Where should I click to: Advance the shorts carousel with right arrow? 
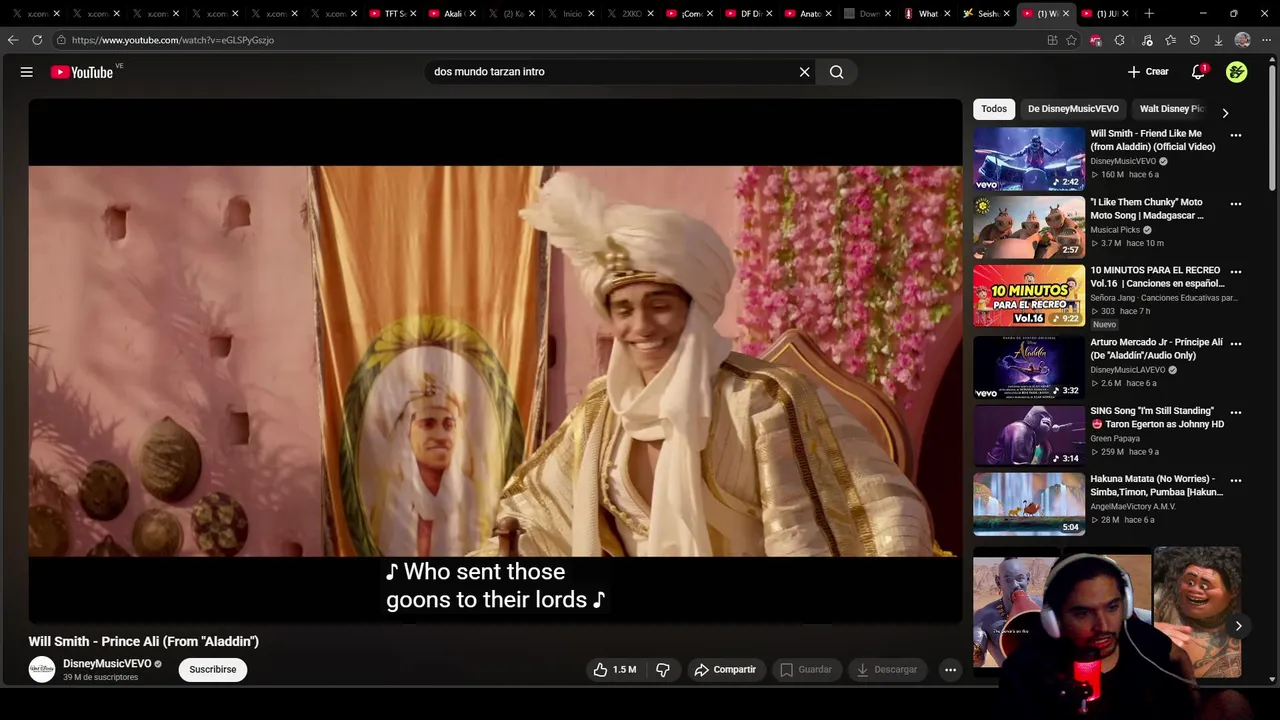click(x=1238, y=626)
